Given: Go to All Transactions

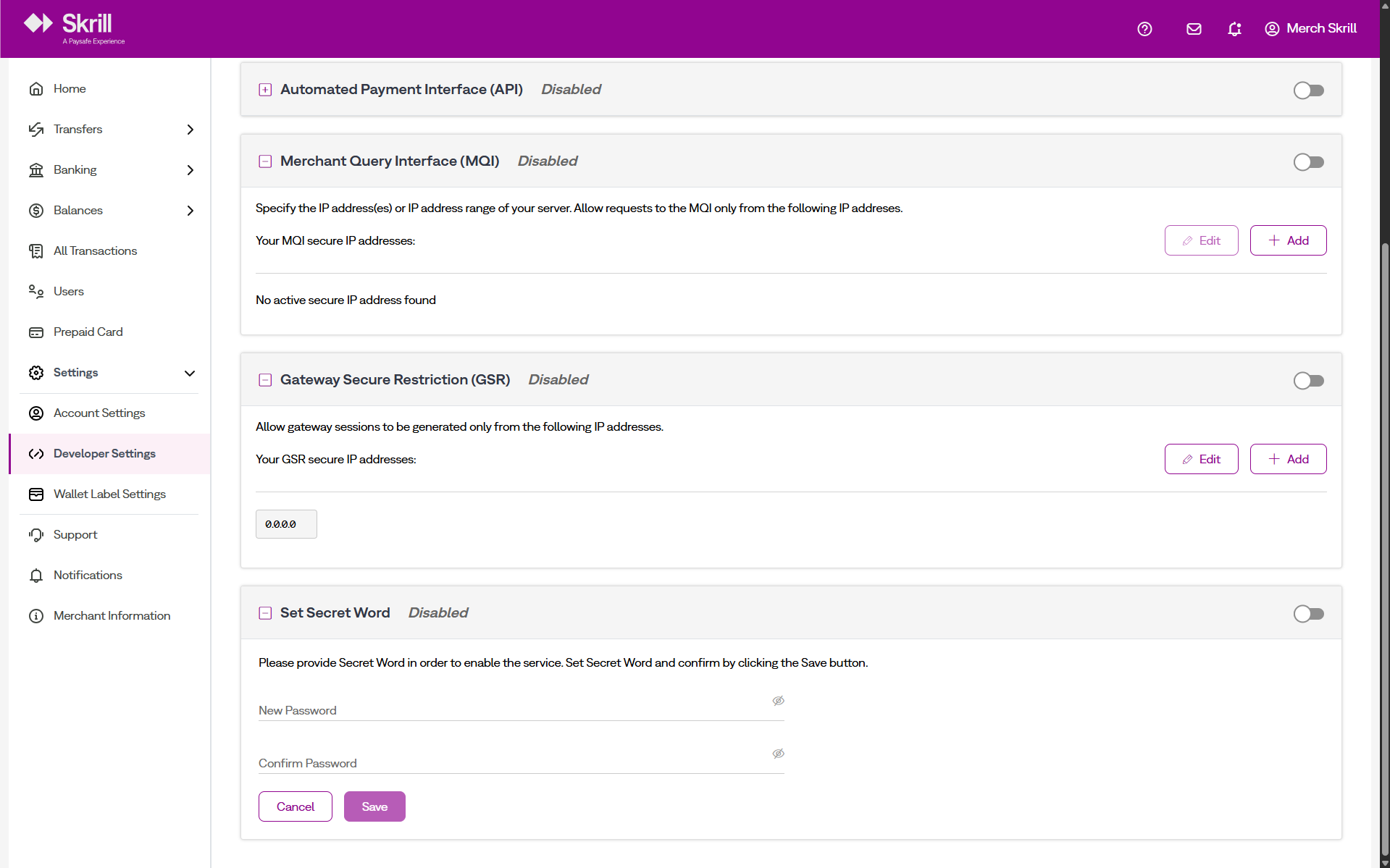Looking at the screenshot, I should tap(95, 251).
